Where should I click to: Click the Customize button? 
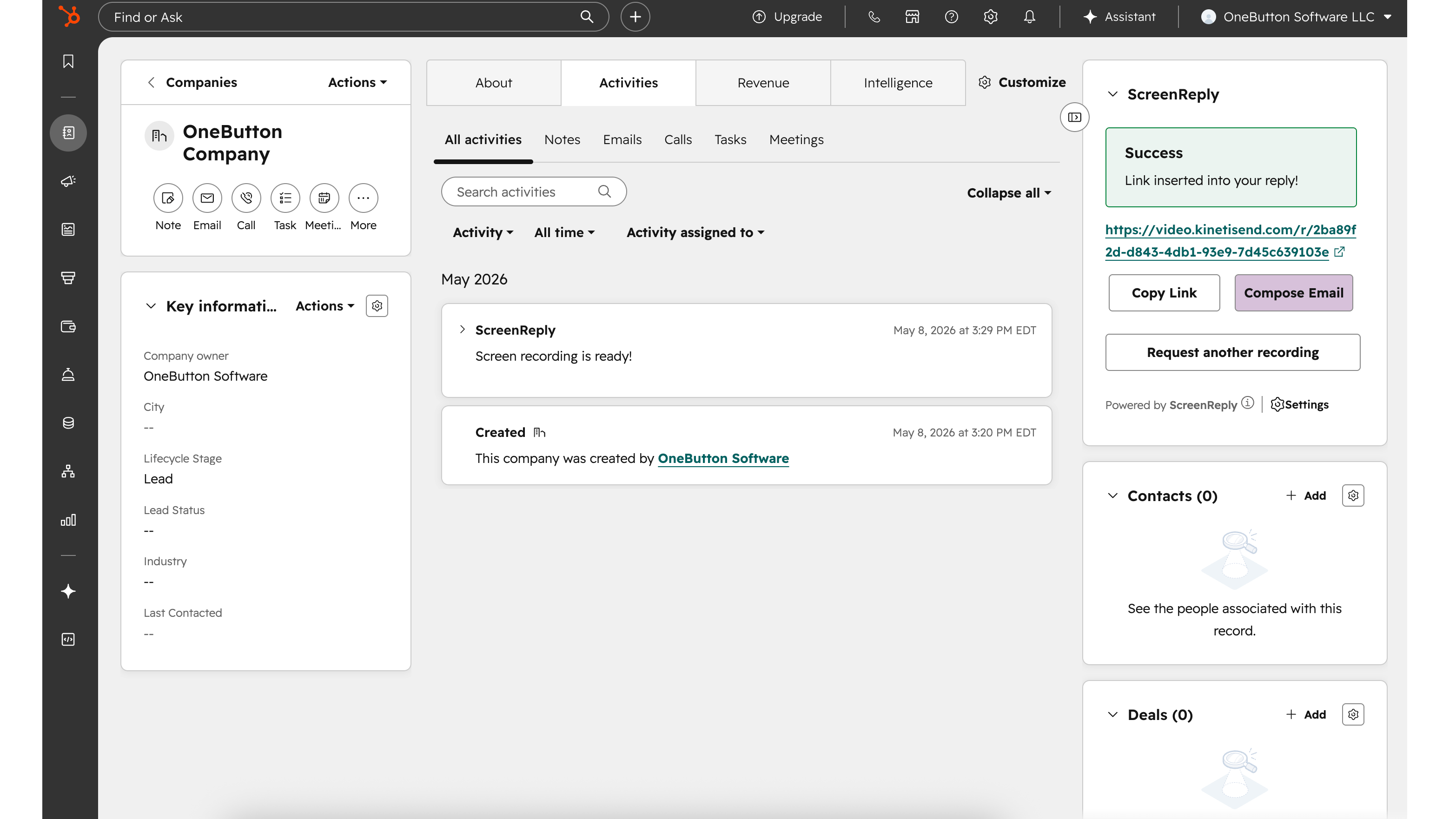click(1022, 83)
